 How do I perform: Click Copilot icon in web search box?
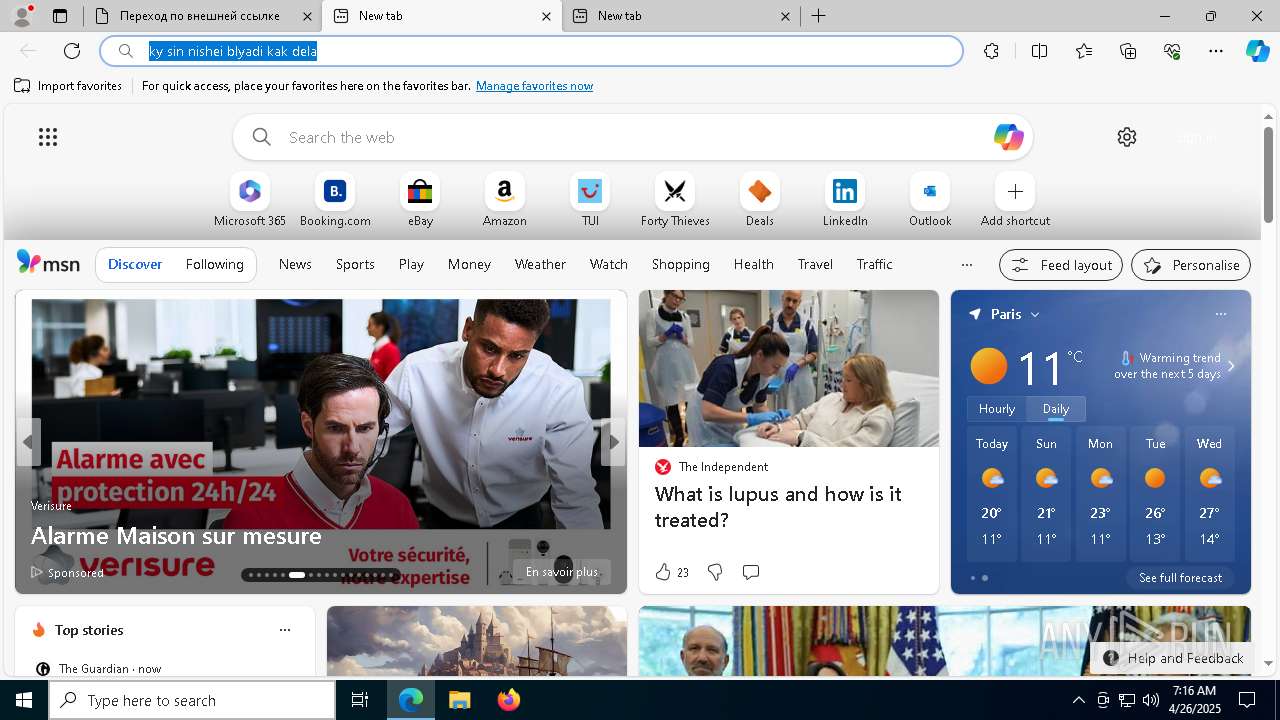pyautogui.click(x=1008, y=137)
